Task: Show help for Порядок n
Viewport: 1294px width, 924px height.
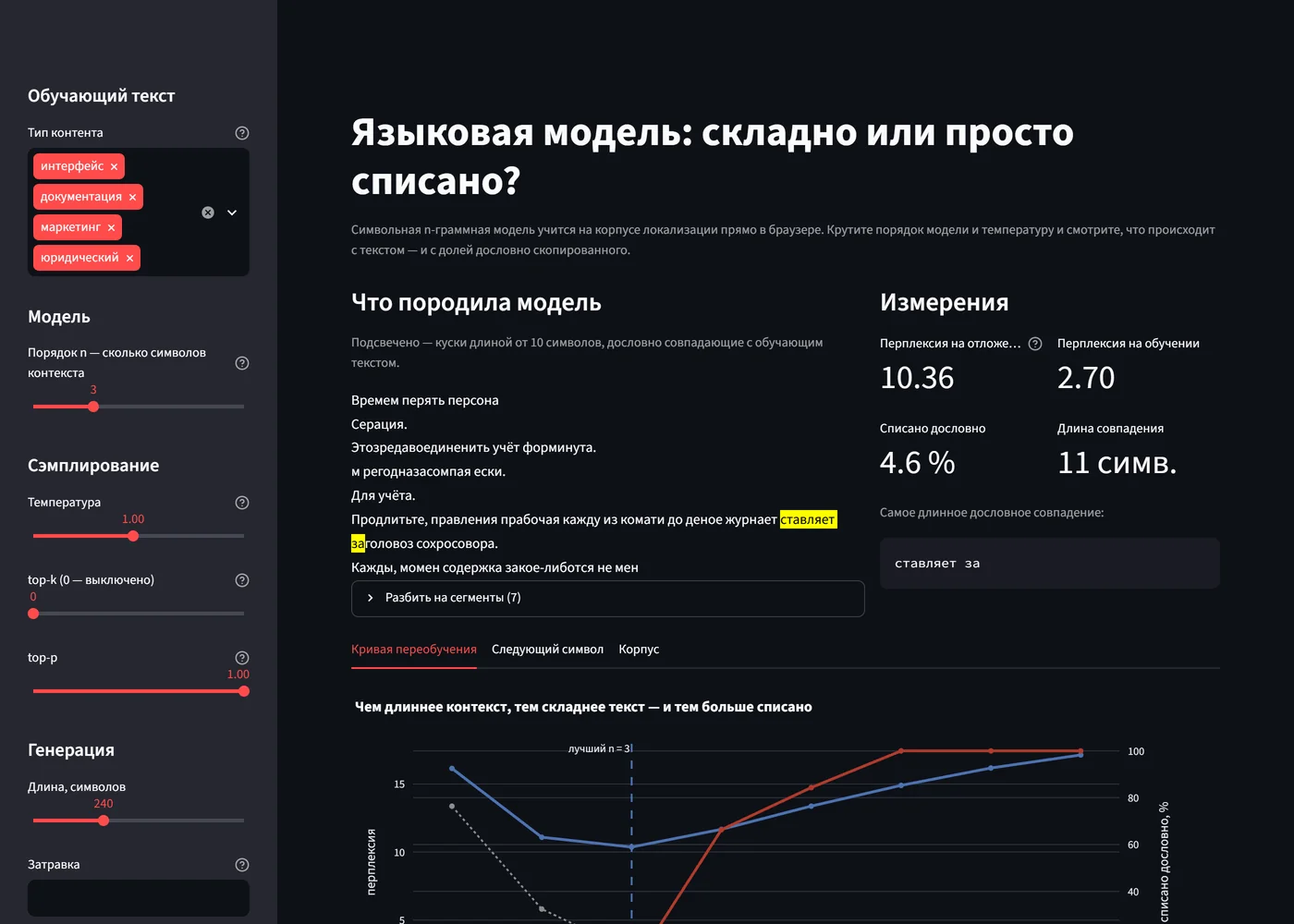Action: pos(242,363)
